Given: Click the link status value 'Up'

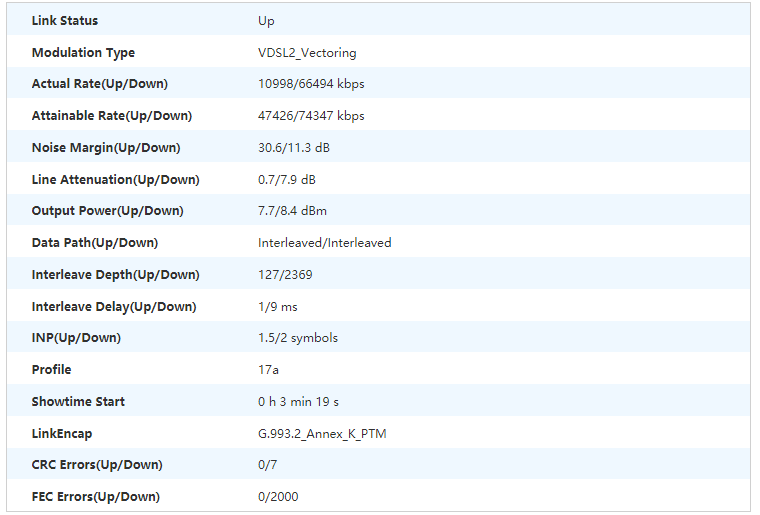Looking at the screenshot, I should (266, 21).
